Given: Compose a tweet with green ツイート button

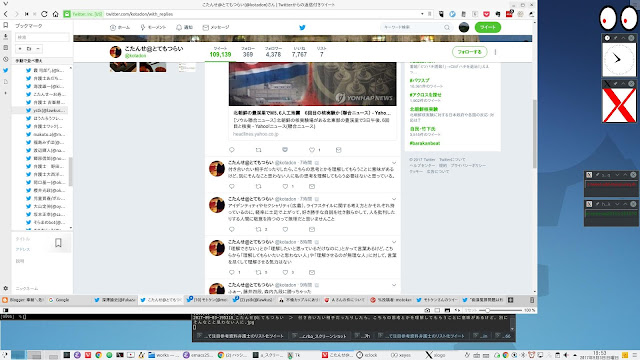Looking at the screenshot, I should coord(488,27).
